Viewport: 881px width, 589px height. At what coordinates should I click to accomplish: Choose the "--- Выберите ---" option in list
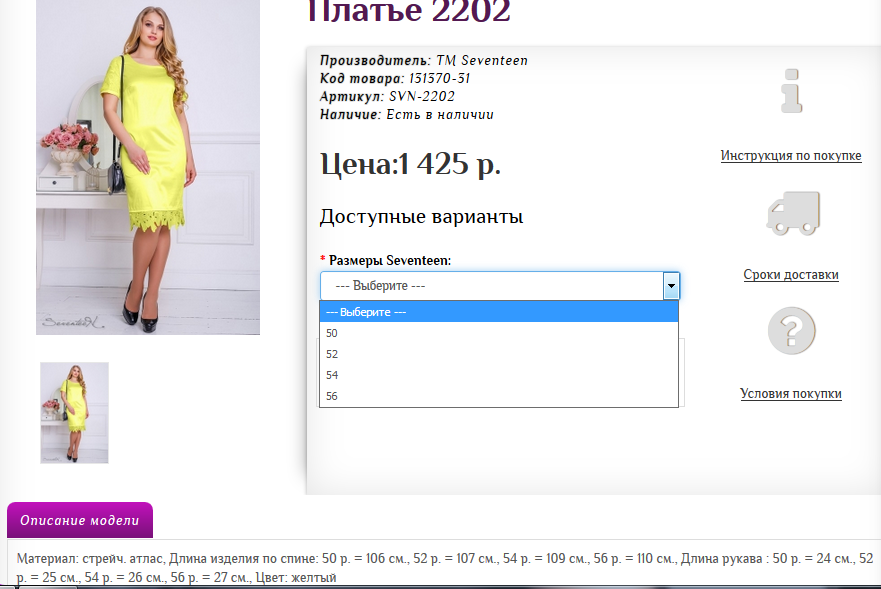click(499, 312)
